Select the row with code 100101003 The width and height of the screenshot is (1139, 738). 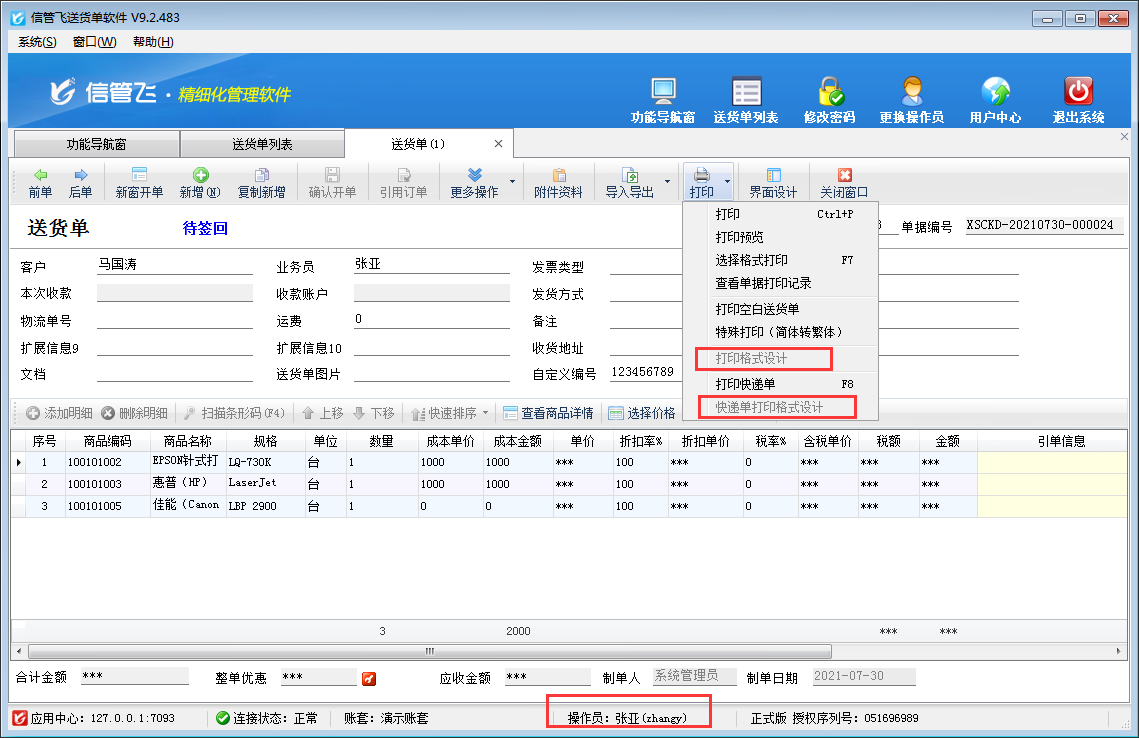pos(569,484)
